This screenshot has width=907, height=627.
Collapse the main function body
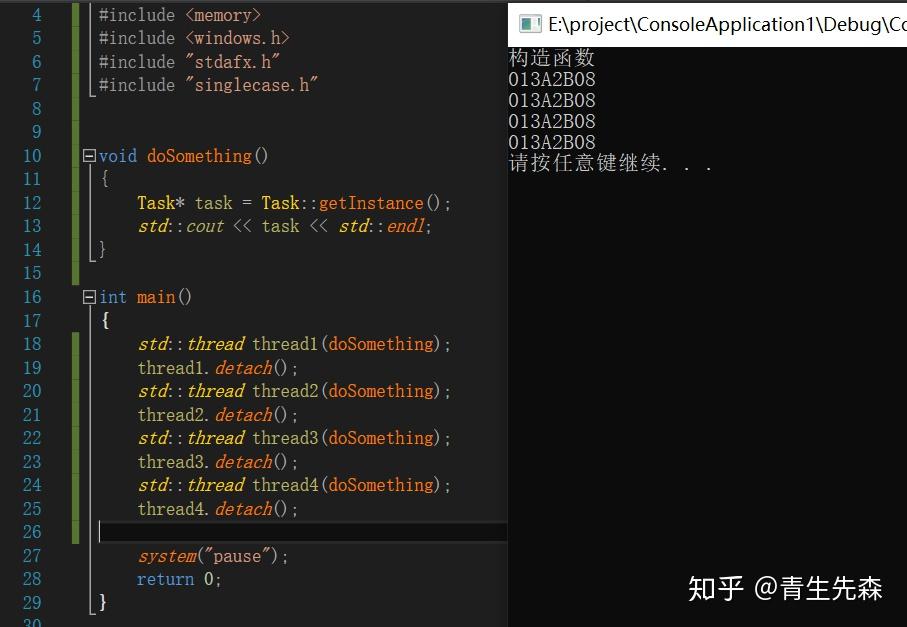[88, 297]
